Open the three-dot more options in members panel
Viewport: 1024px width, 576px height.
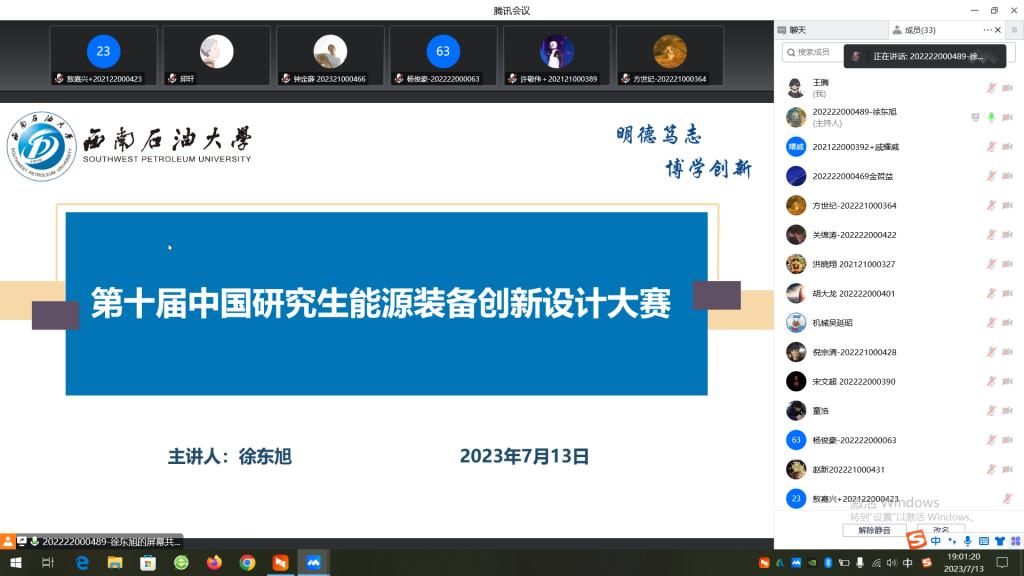coord(986,30)
